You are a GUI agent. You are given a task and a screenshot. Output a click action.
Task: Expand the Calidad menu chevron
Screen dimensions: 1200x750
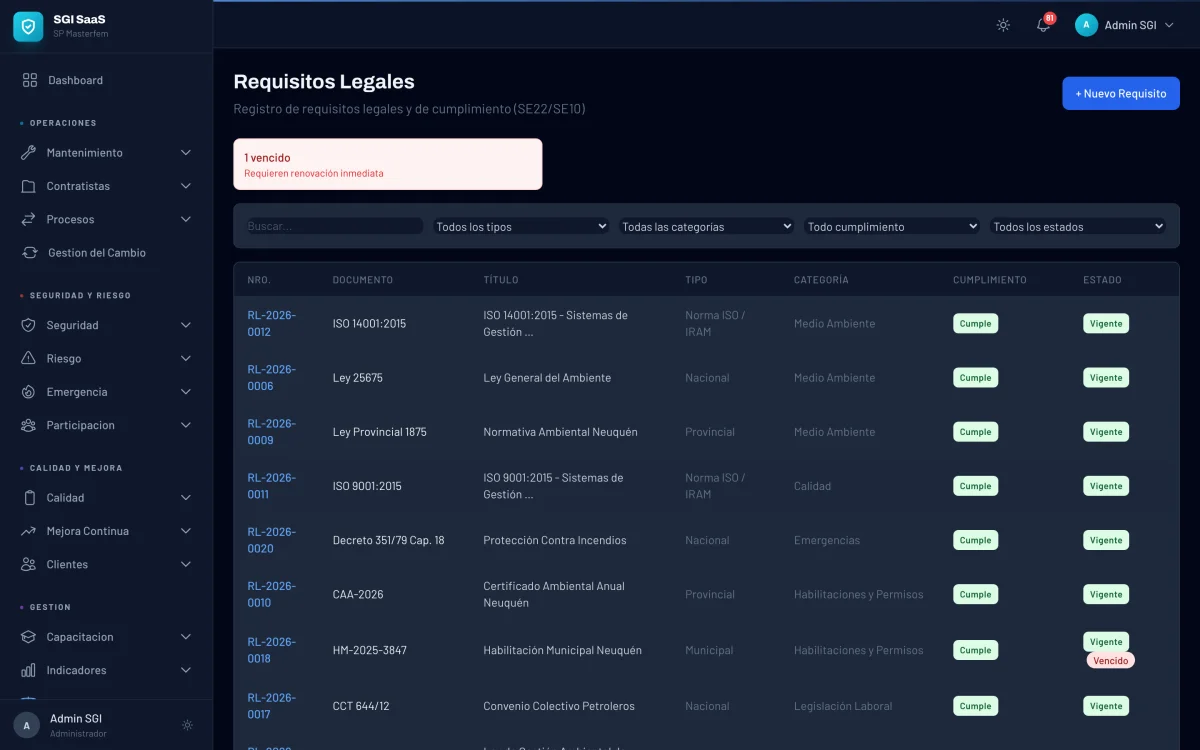point(185,498)
